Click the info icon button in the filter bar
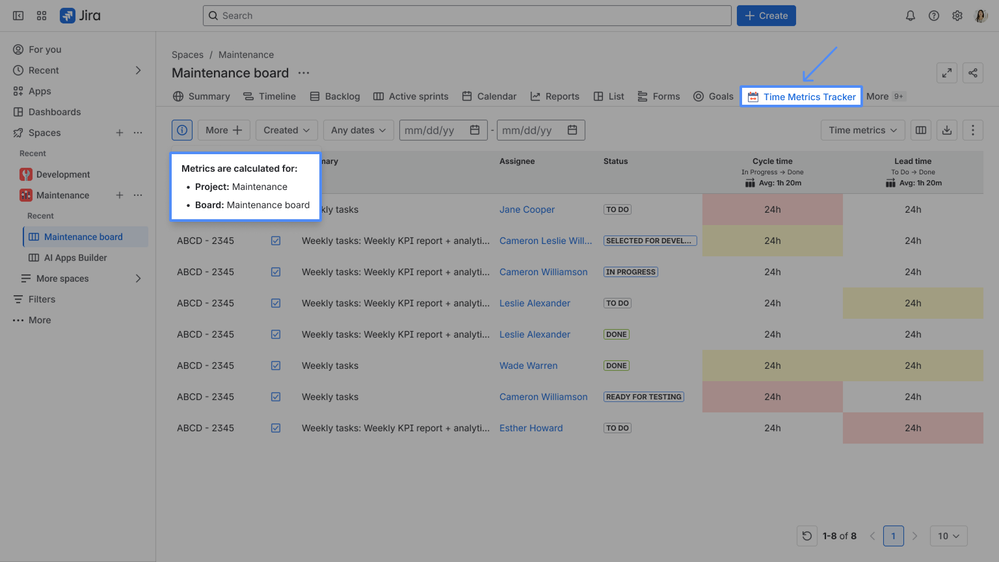 (x=182, y=130)
